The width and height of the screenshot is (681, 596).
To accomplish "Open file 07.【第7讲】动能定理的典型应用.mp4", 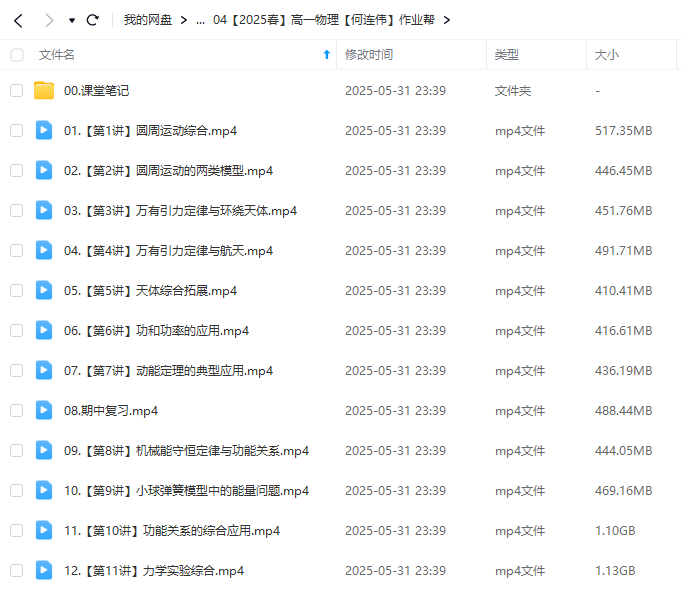I will (168, 371).
